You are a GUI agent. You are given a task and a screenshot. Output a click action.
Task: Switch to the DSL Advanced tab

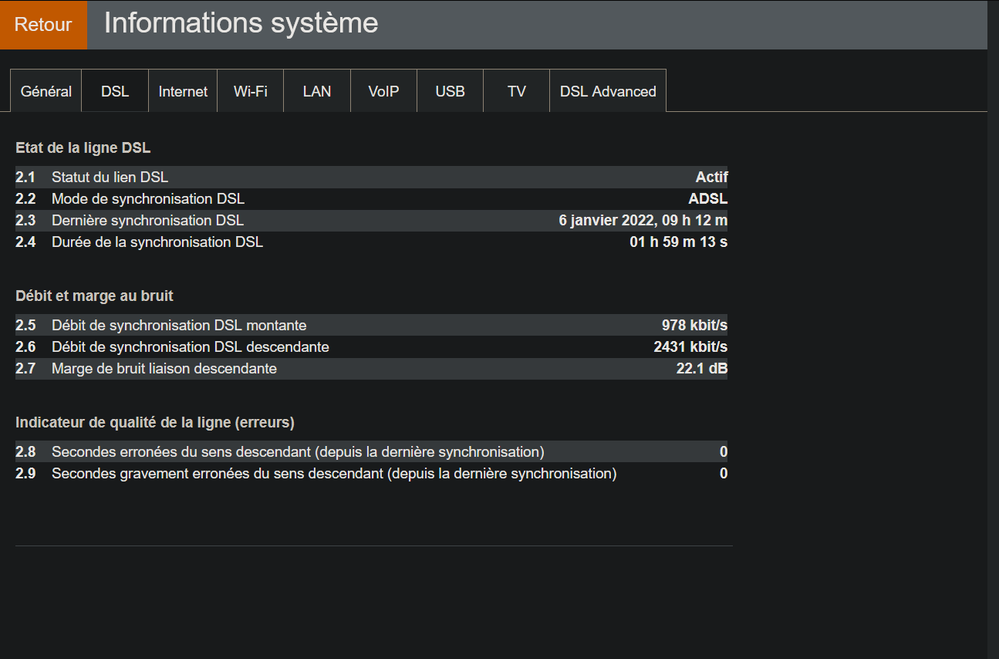(x=607, y=91)
